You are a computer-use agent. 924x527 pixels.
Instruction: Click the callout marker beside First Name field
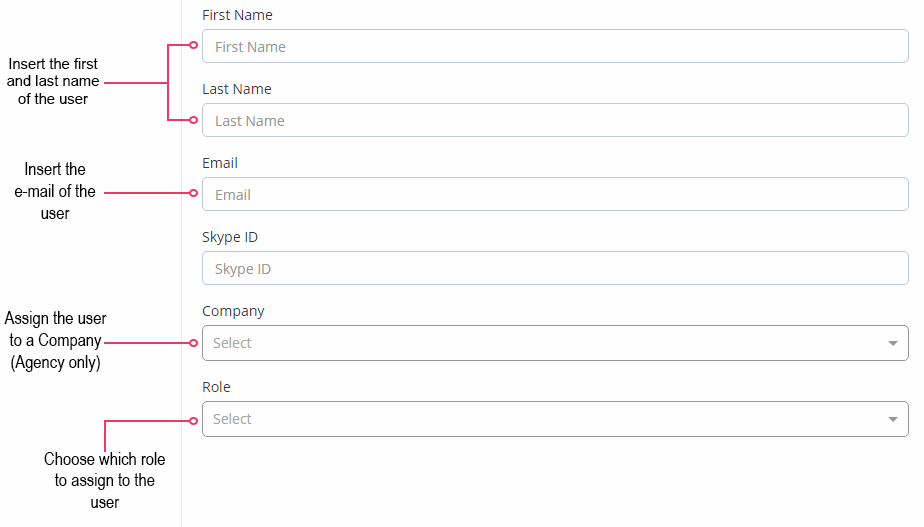pos(193,45)
